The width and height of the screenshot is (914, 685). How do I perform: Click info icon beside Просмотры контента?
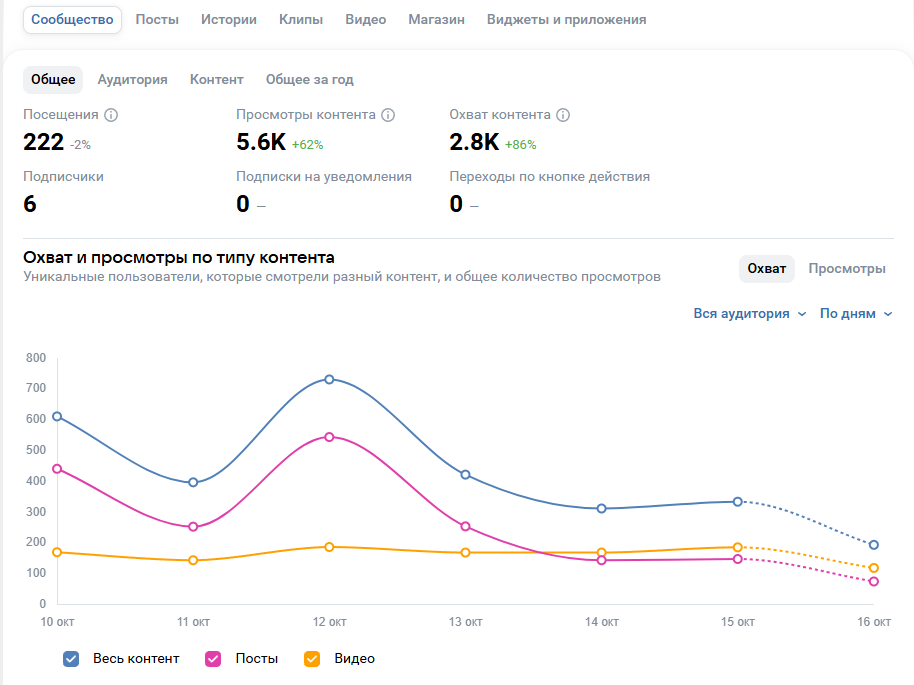click(388, 115)
